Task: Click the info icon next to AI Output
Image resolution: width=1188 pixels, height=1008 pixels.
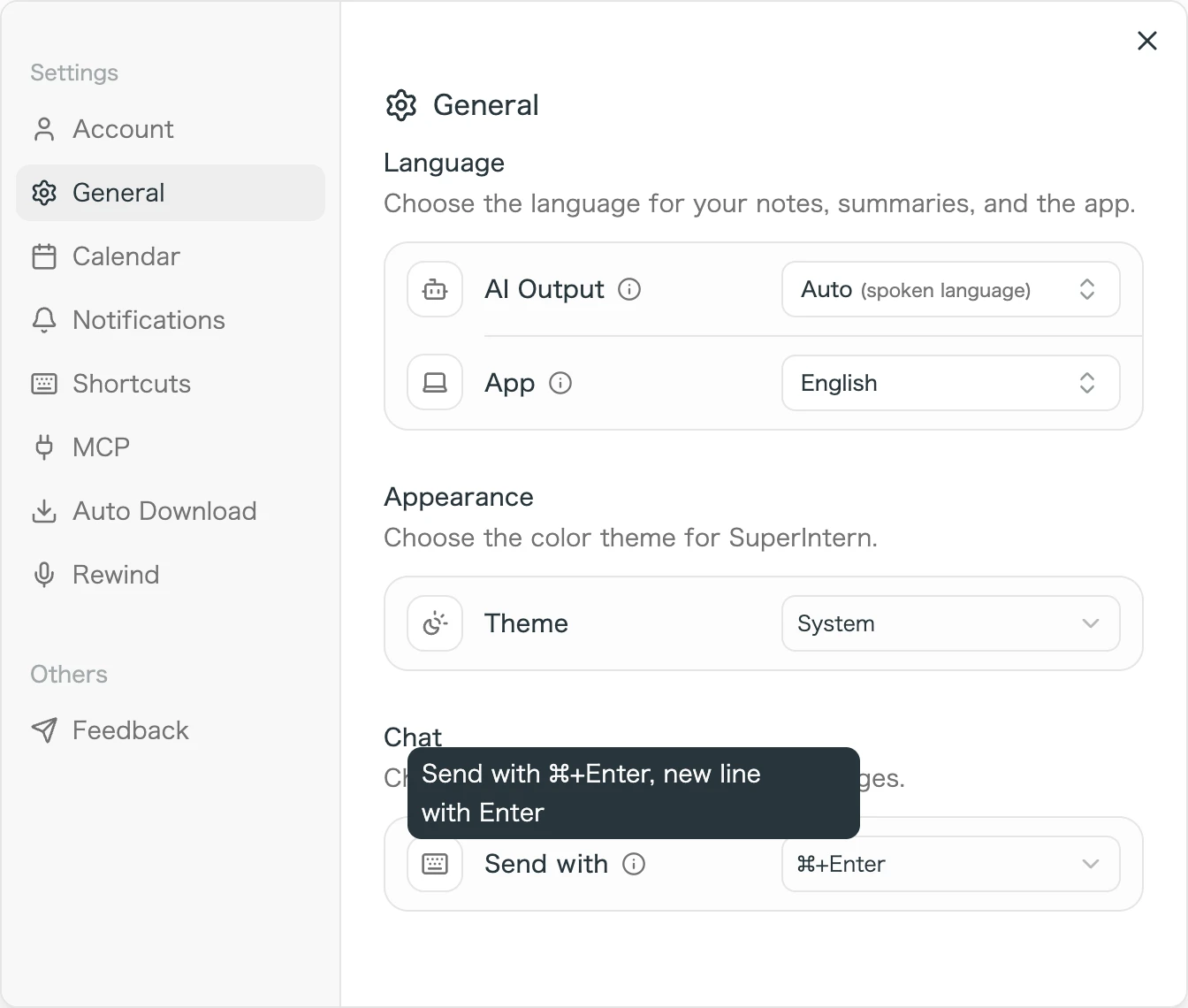Action: coord(629,289)
